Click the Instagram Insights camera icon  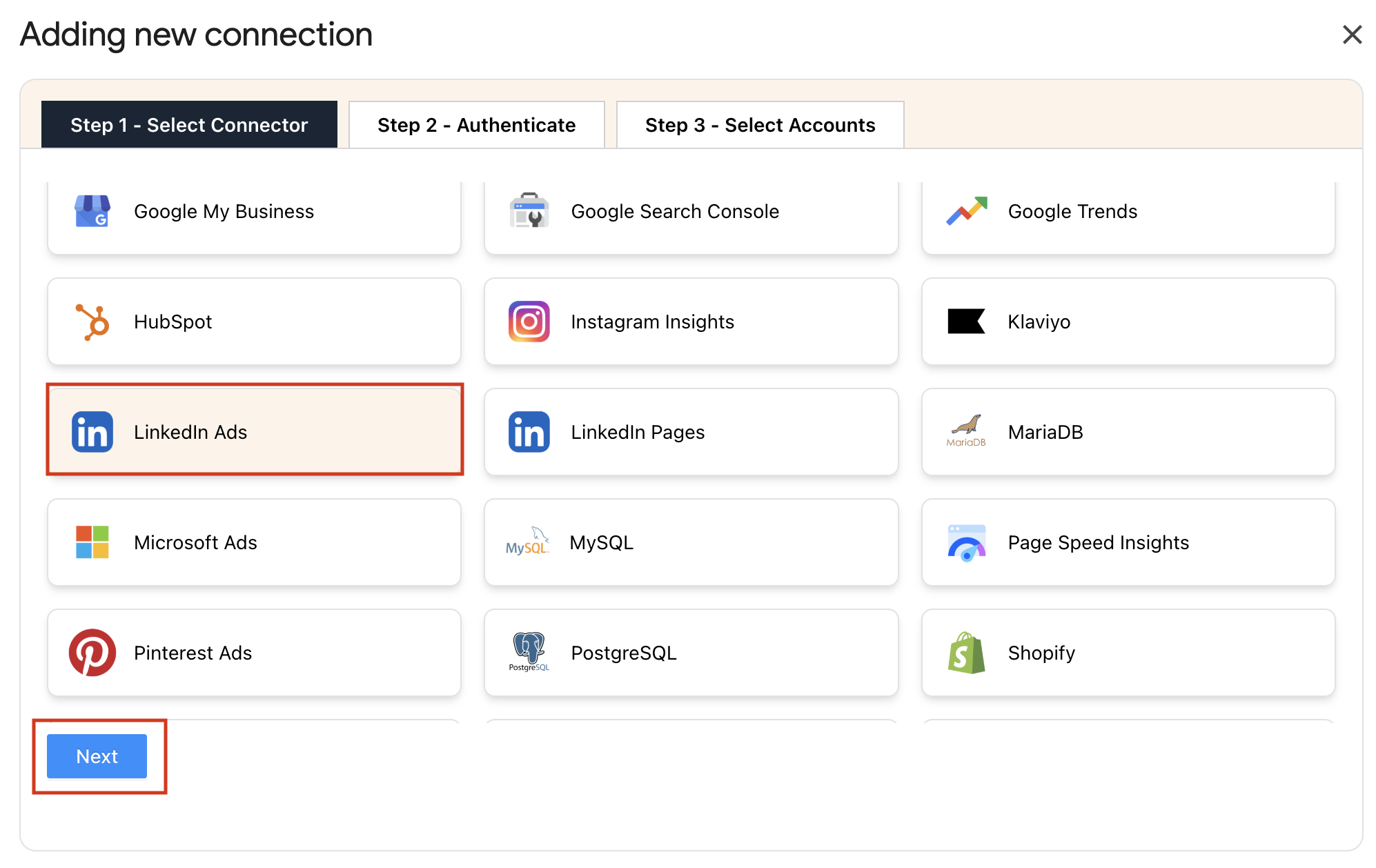(529, 322)
